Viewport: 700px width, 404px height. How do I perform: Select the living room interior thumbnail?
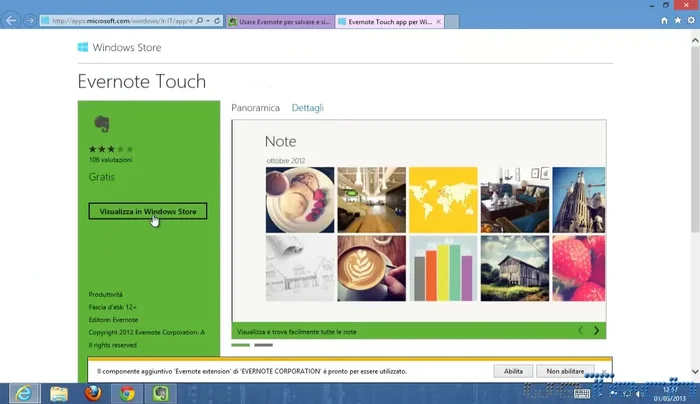515,200
